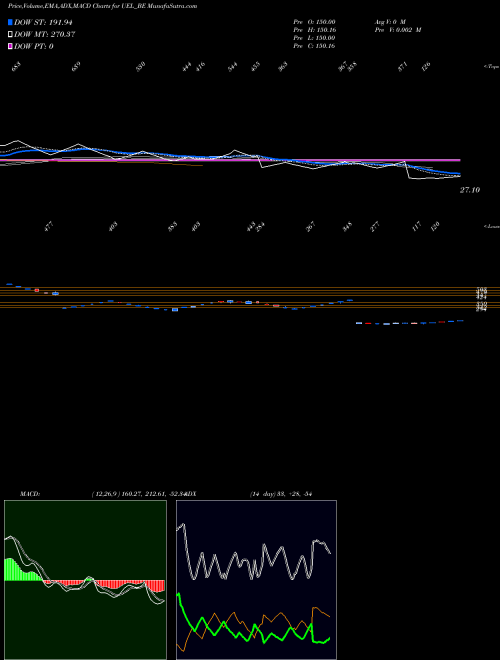
Task: Click the MACD: label
Action: [x=29, y=494]
